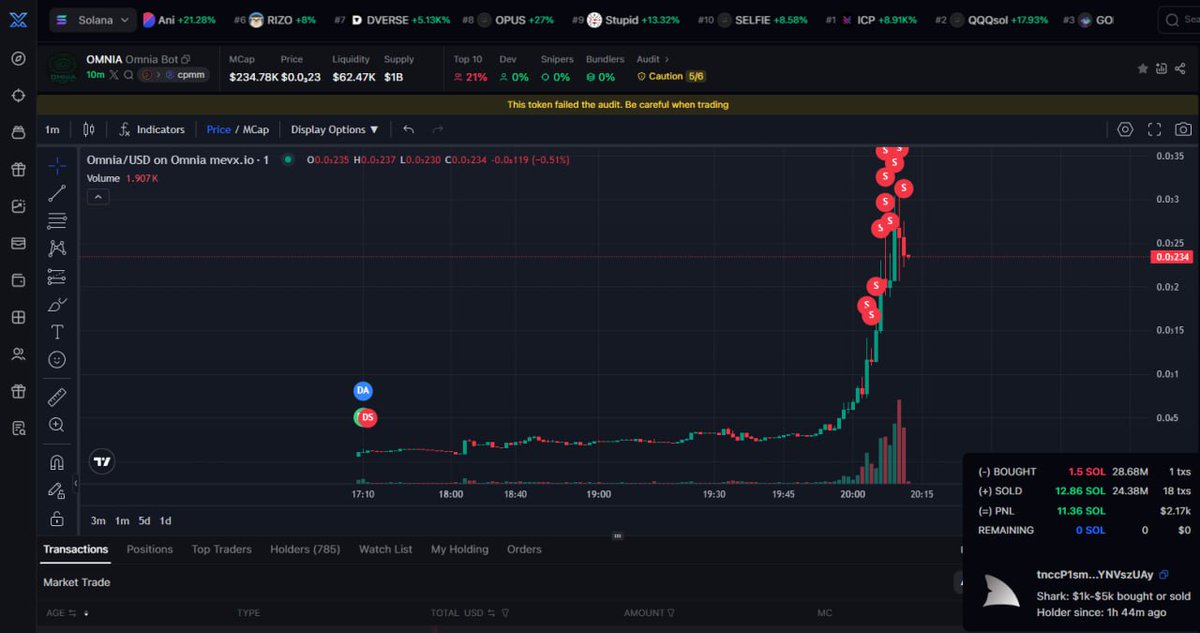The image size is (1200, 633).
Task: Open the Holders (785) tab
Action: tap(305, 549)
